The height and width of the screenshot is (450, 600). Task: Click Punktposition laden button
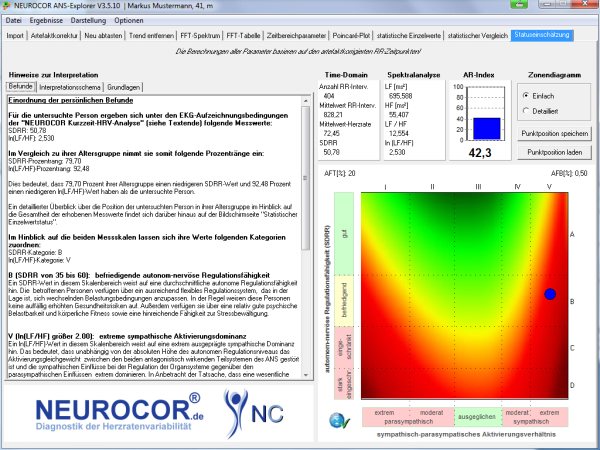tap(554, 152)
